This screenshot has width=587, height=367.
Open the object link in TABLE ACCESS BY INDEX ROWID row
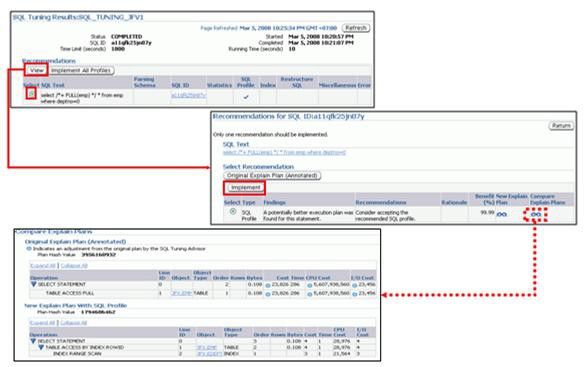[x=207, y=348]
